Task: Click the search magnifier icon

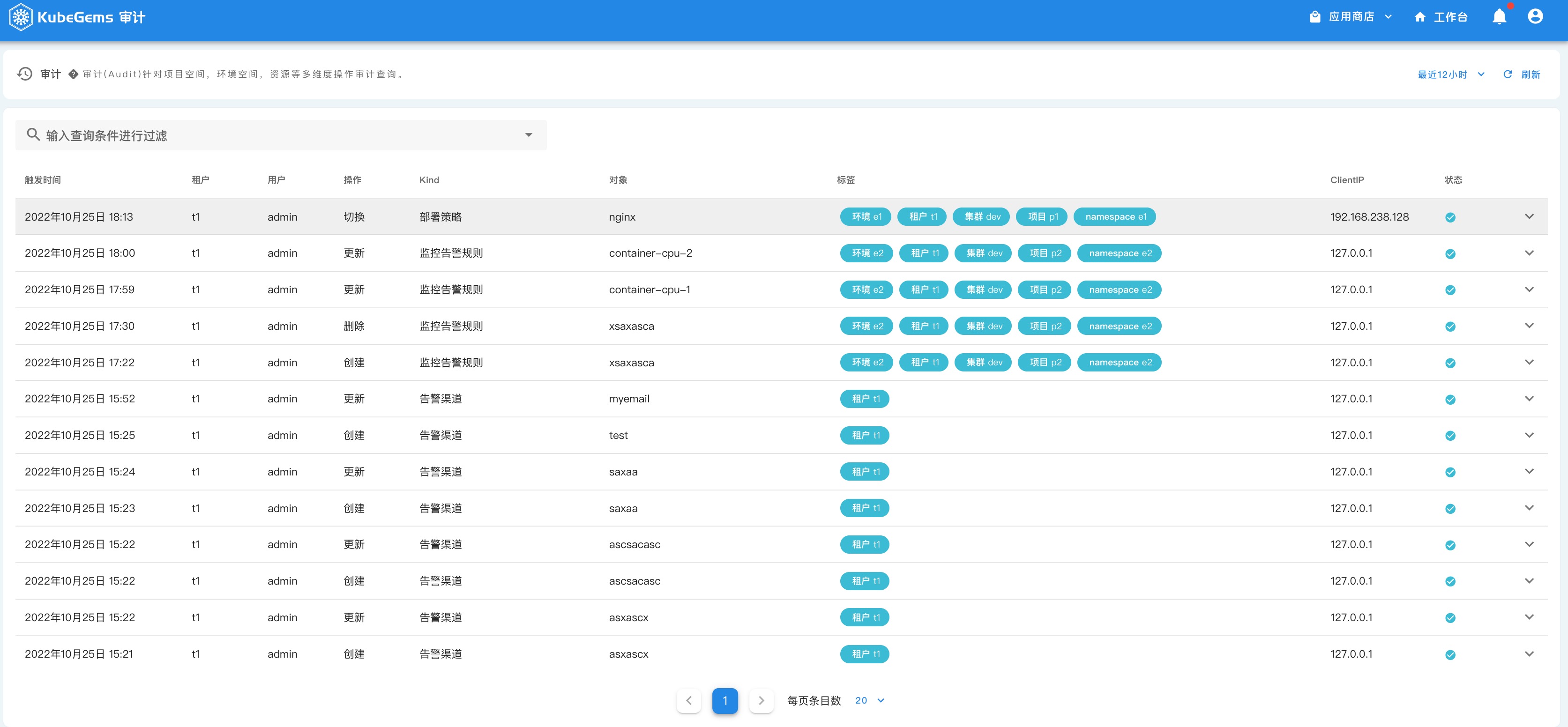Action: coord(33,134)
